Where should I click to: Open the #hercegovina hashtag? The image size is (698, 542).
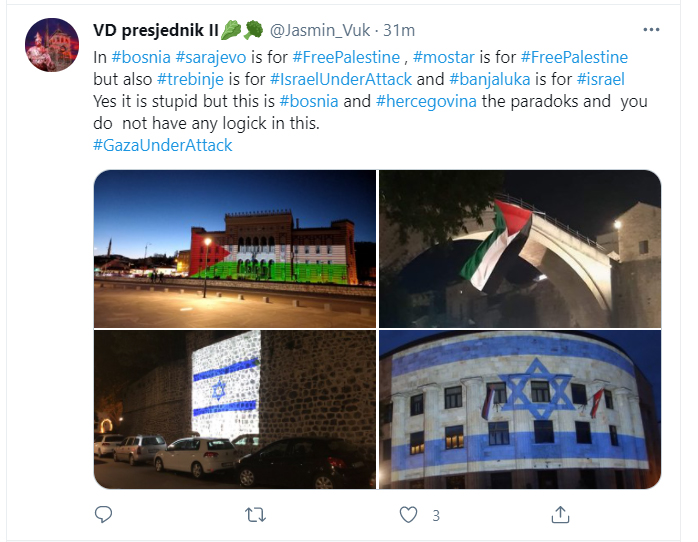(x=426, y=101)
